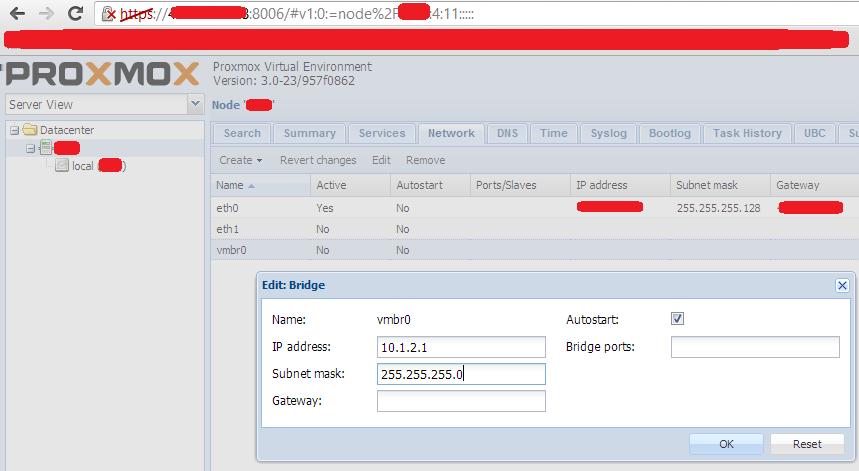The image size is (859, 471).
Task: Click the 255.255.255.128 subnet cell
Action: pos(718,208)
